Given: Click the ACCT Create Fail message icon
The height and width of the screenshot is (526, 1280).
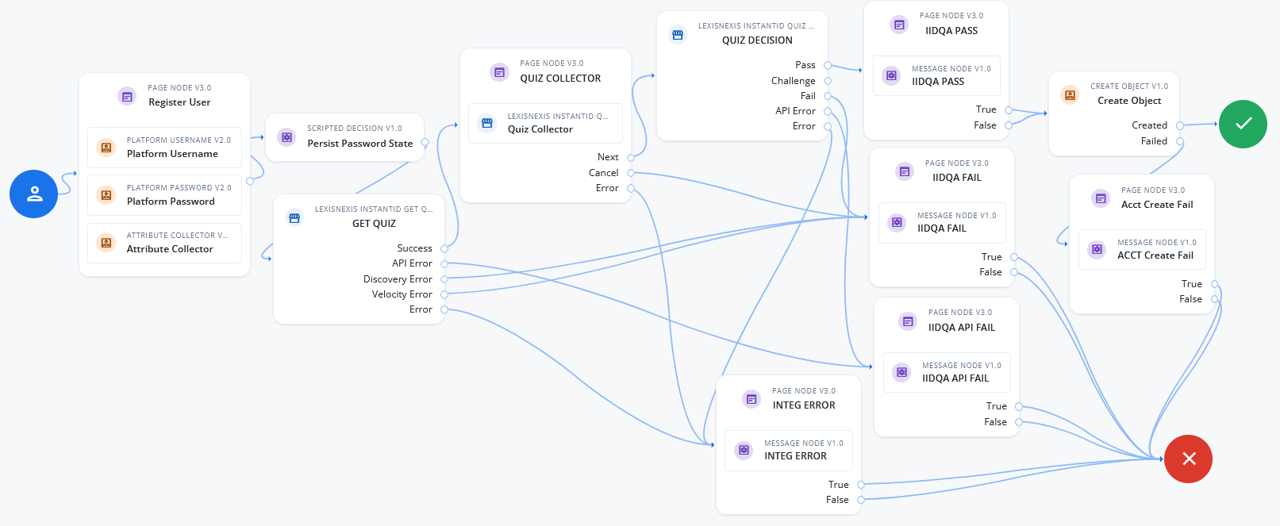Looking at the screenshot, I should (x=1097, y=249).
